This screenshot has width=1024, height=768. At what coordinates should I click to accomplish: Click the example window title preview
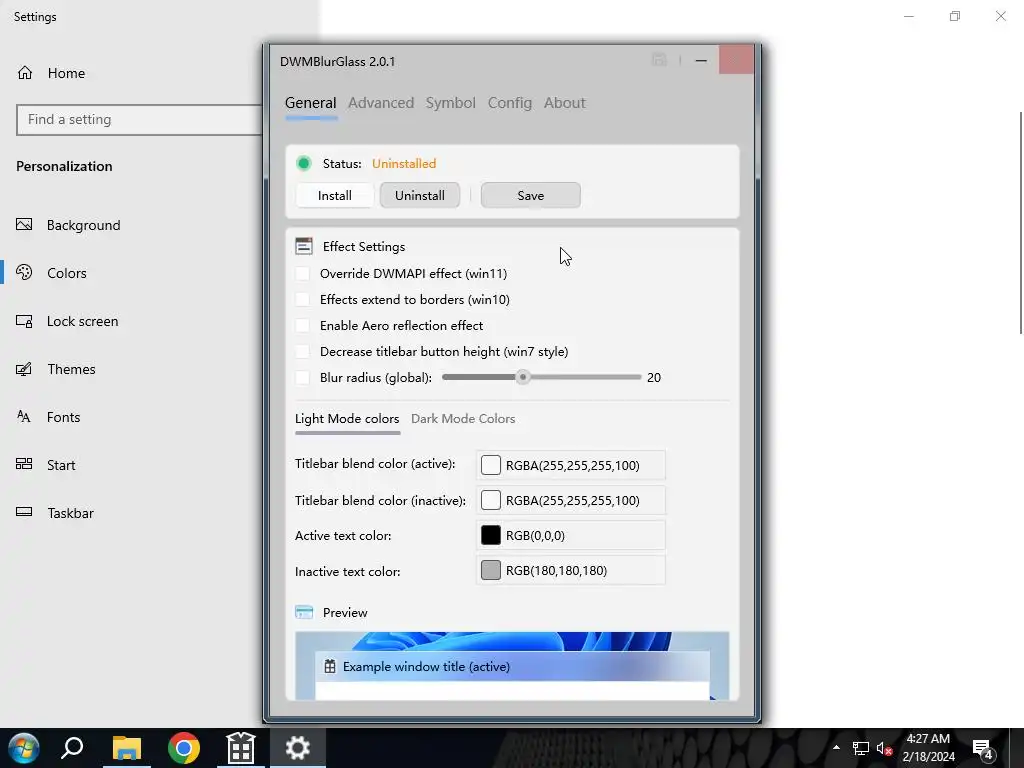[512, 667]
